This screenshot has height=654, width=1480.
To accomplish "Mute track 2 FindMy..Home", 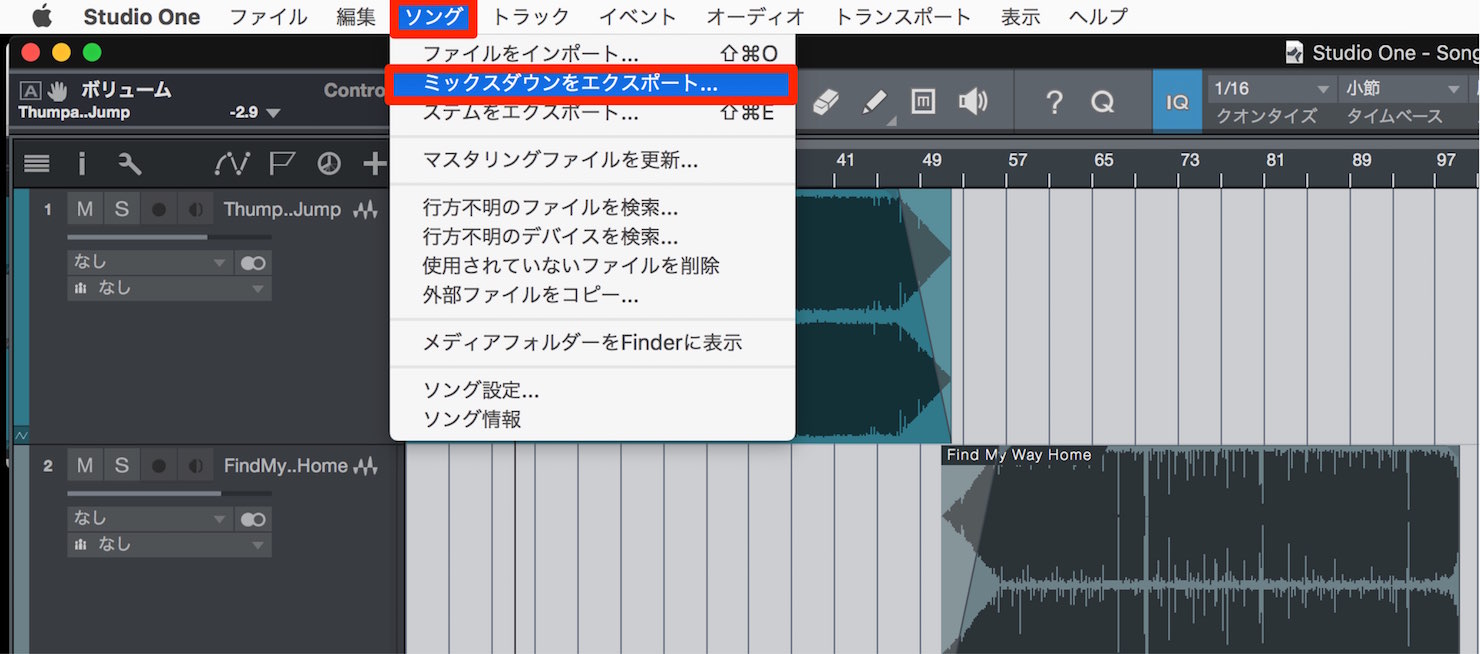I will tap(85, 466).
